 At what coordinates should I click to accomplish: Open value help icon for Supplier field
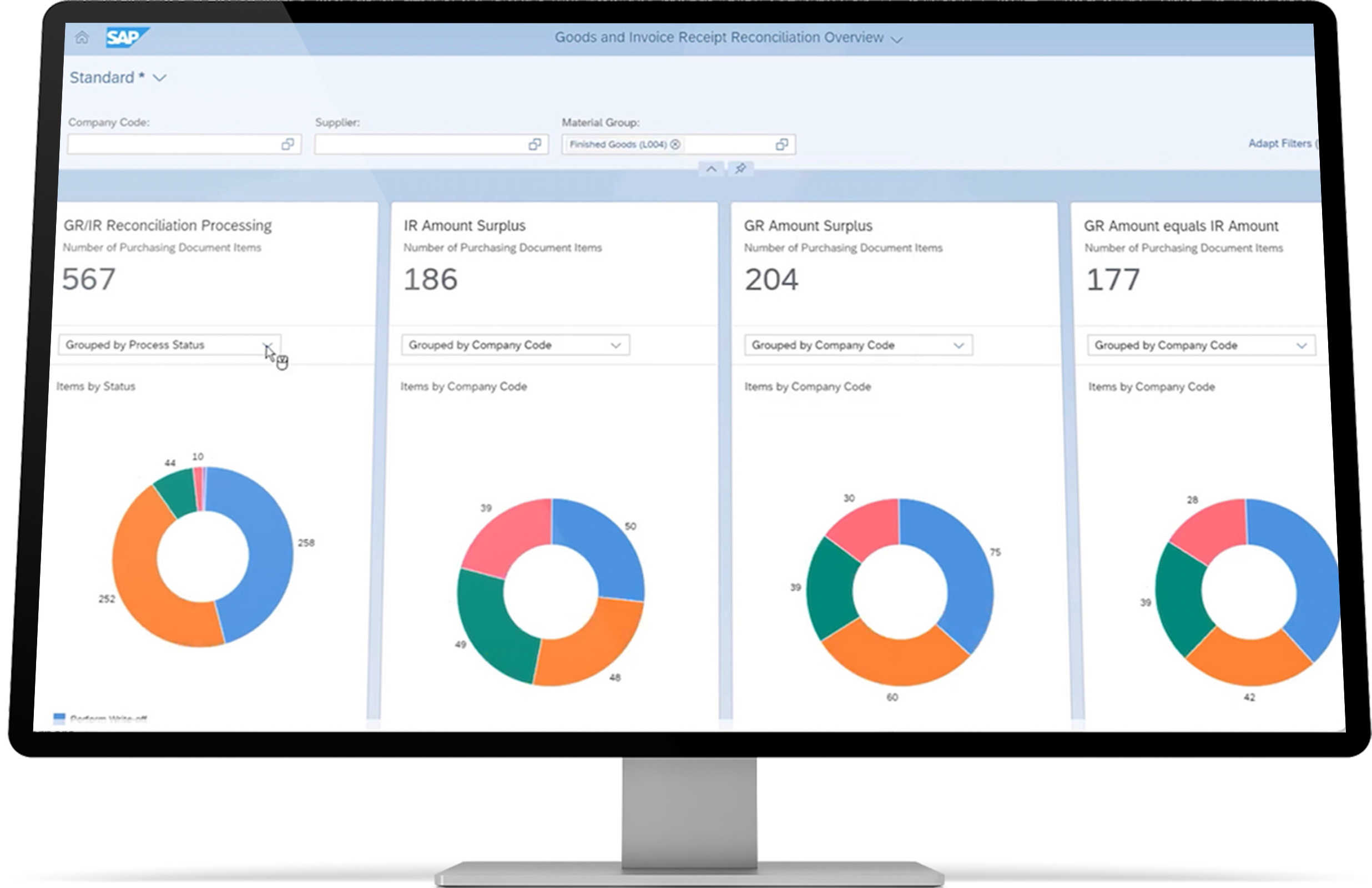pos(534,144)
